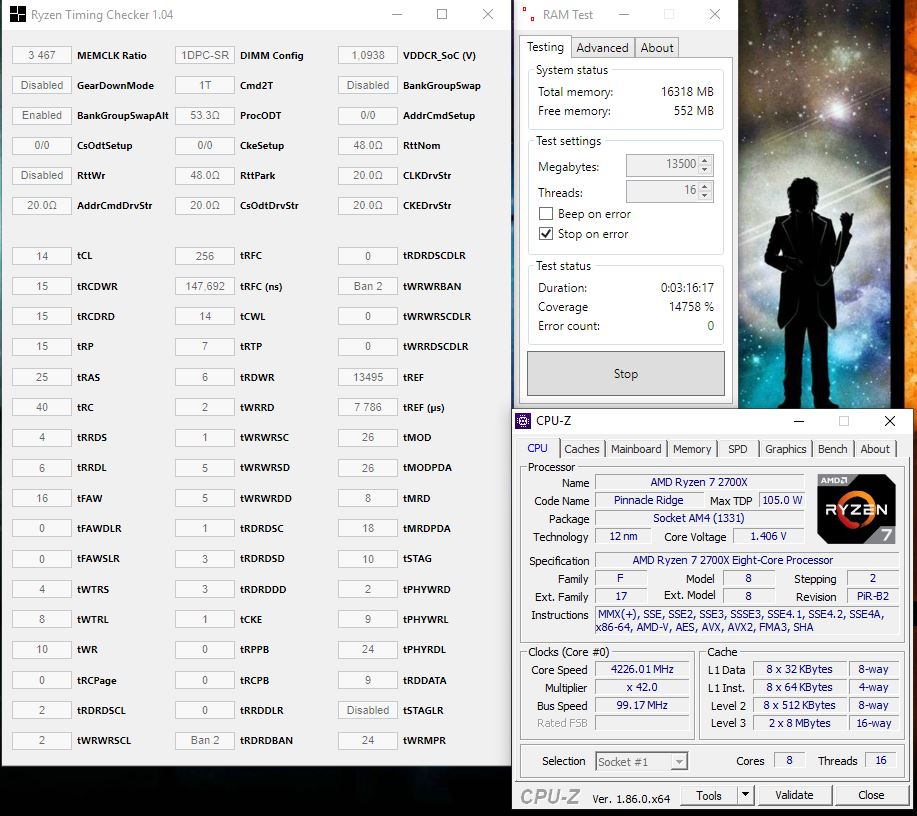Screen dimensions: 917x816
Task: Open the About tab in RAM Test
Action: tap(657, 48)
